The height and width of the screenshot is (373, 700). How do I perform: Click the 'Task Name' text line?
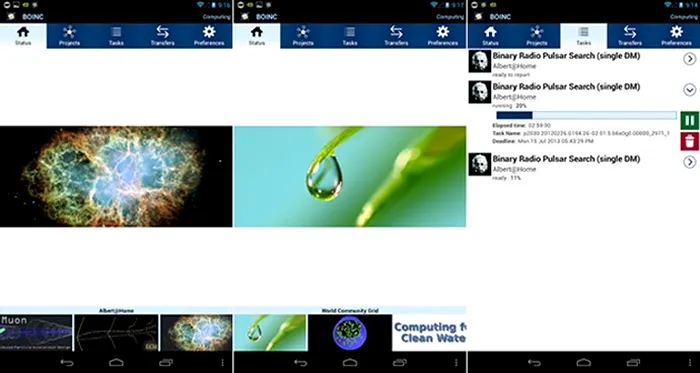click(581, 133)
